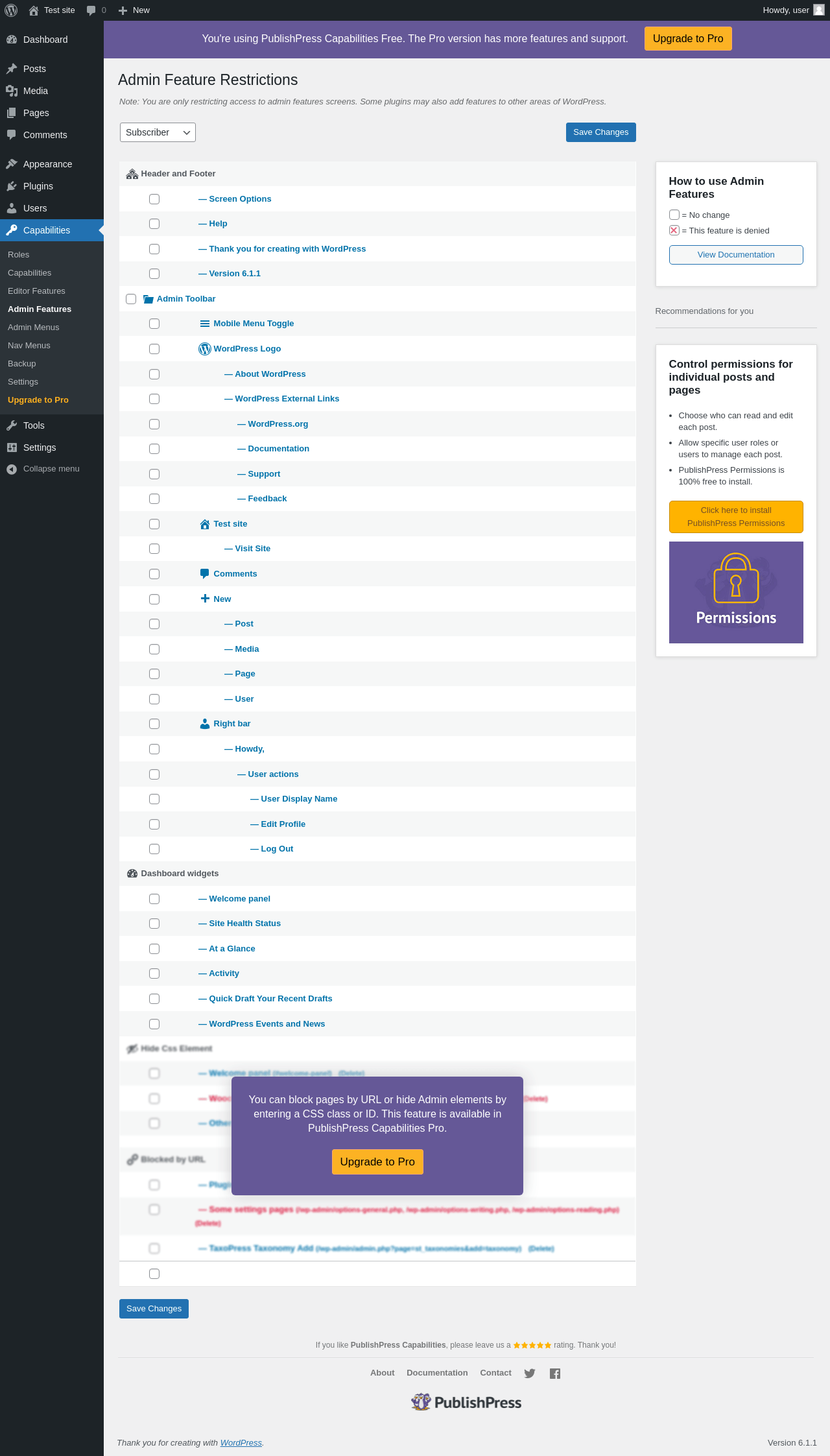Viewport: 830px width, 1456px height.
Task: Click the New row plus icon
Action: [205, 599]
